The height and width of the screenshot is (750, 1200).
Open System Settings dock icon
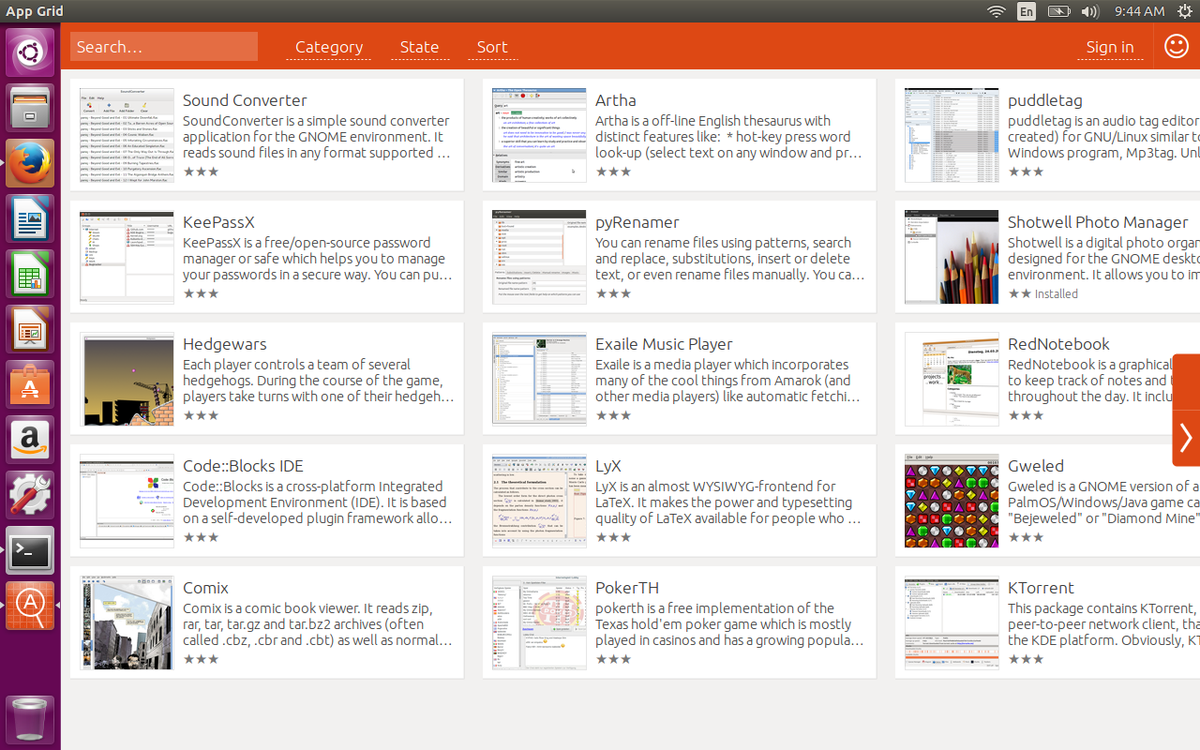30,494
